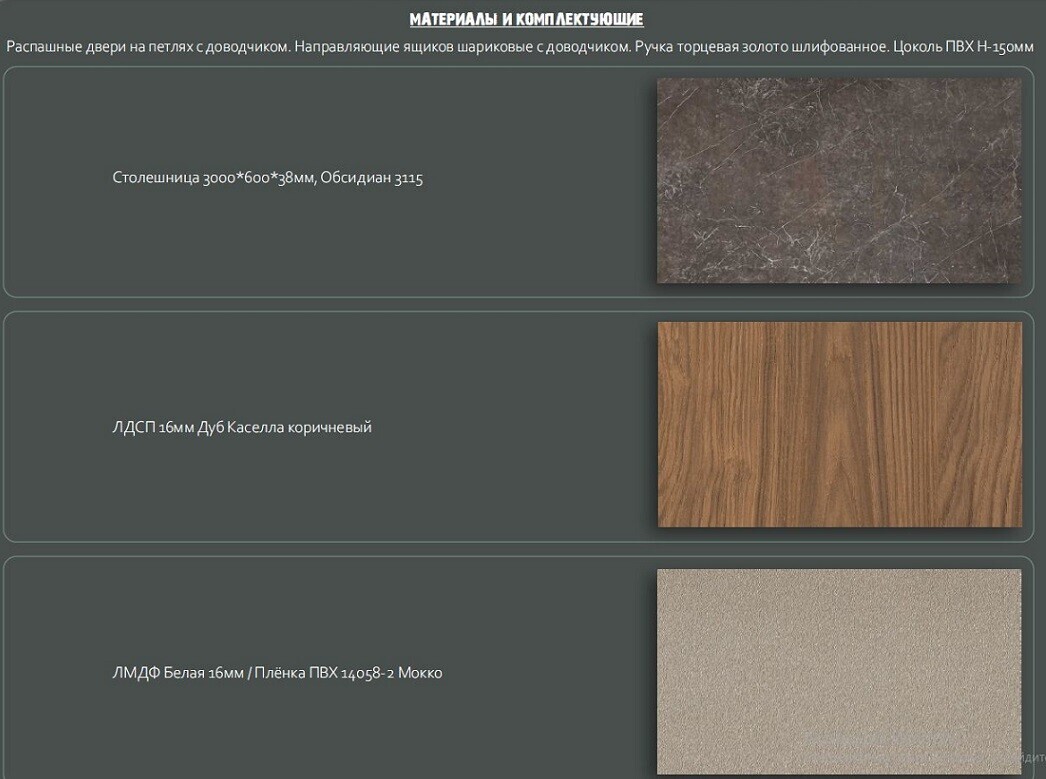The height and width of the screenshot is (779, 1046).
Task: Select the Обсидиан 3115 label text
Action: point(372,179)
